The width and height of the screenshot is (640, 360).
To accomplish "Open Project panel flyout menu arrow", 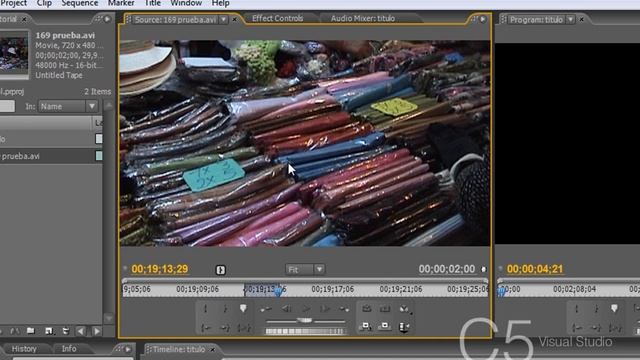I will coord(107,19).
